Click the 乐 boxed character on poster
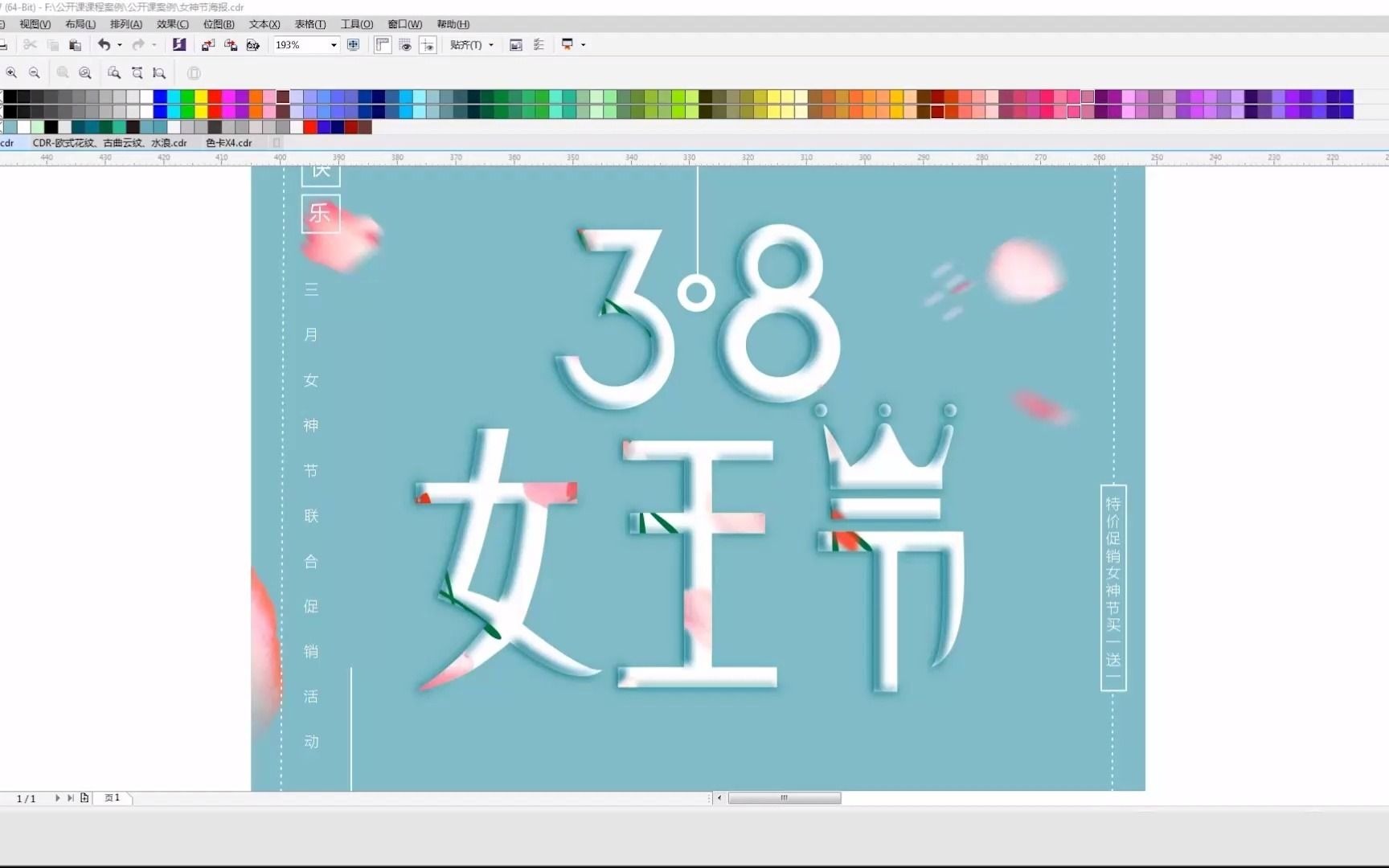1389x868 pixels. click(x=321, y=214)
